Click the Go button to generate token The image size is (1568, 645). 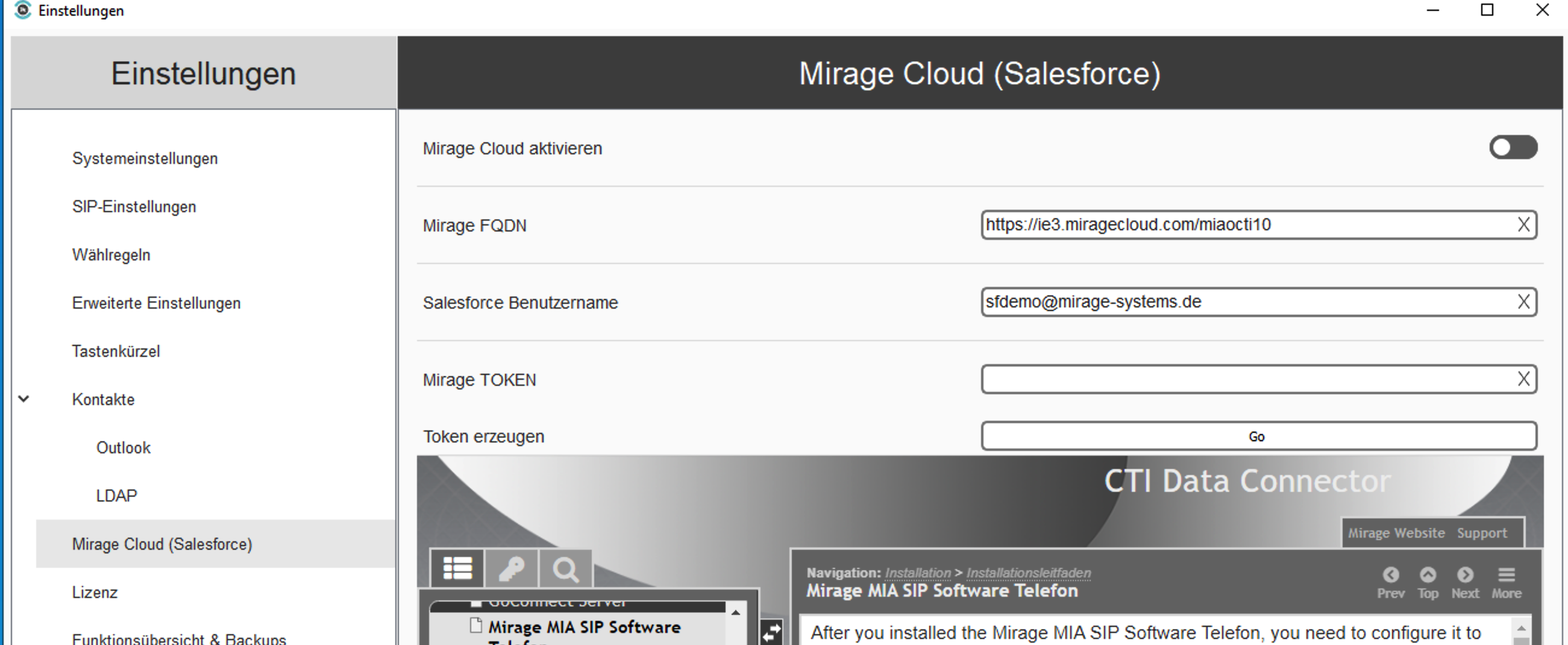(1258, 436)
